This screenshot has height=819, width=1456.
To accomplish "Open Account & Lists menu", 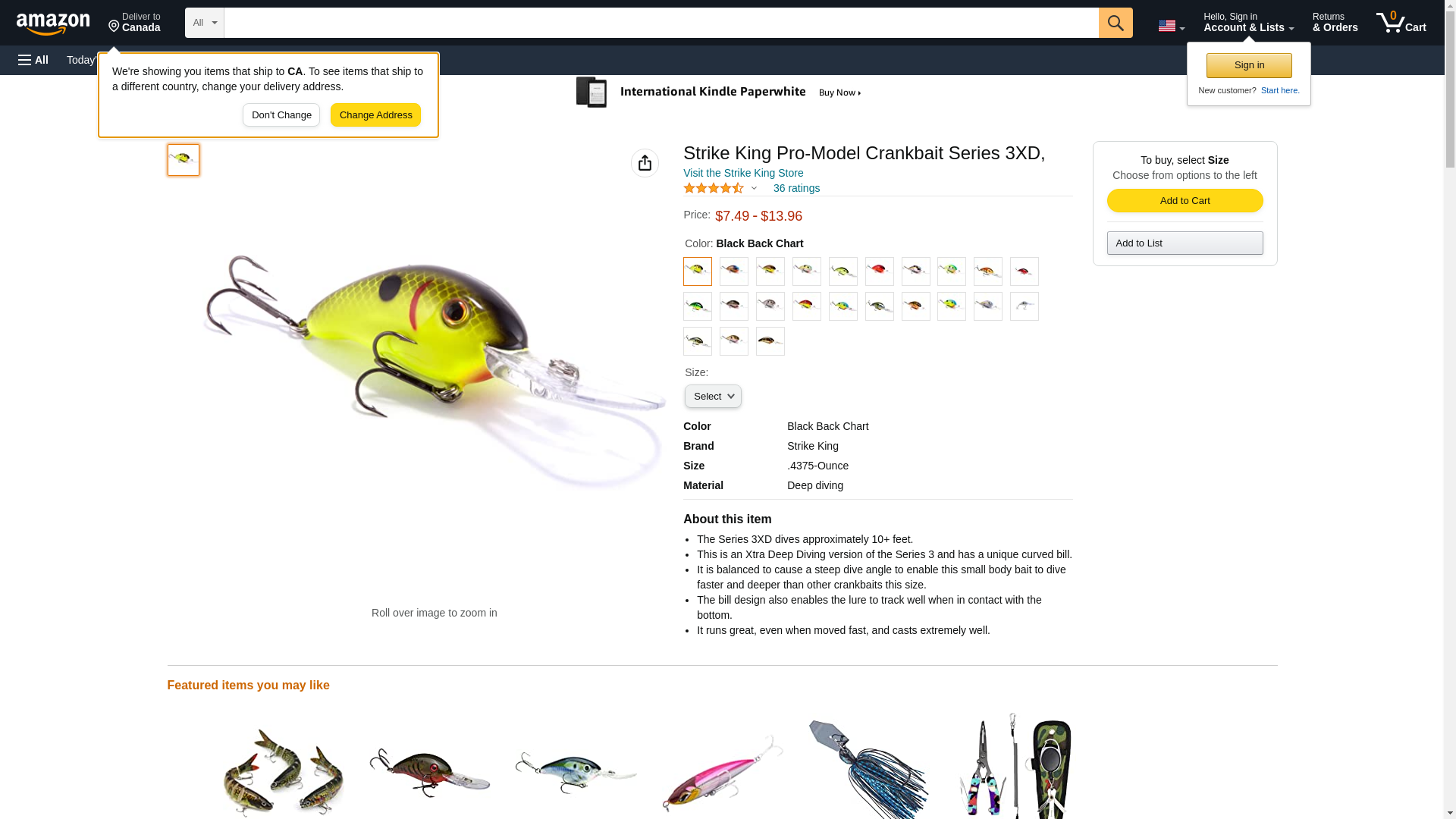I will tap(1248, 23).
